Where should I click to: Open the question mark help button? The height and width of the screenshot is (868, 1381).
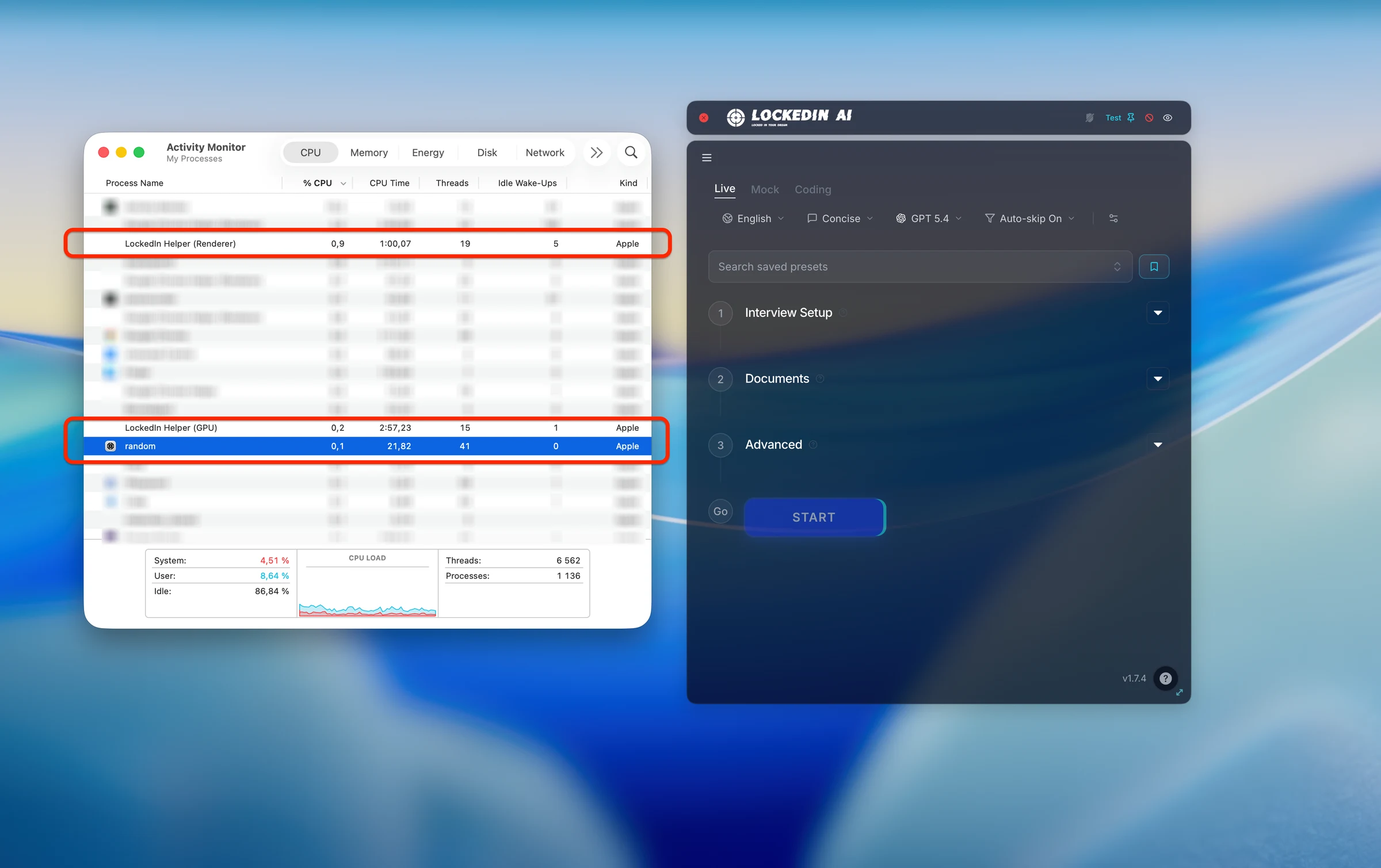click(x=1165, y=678)
